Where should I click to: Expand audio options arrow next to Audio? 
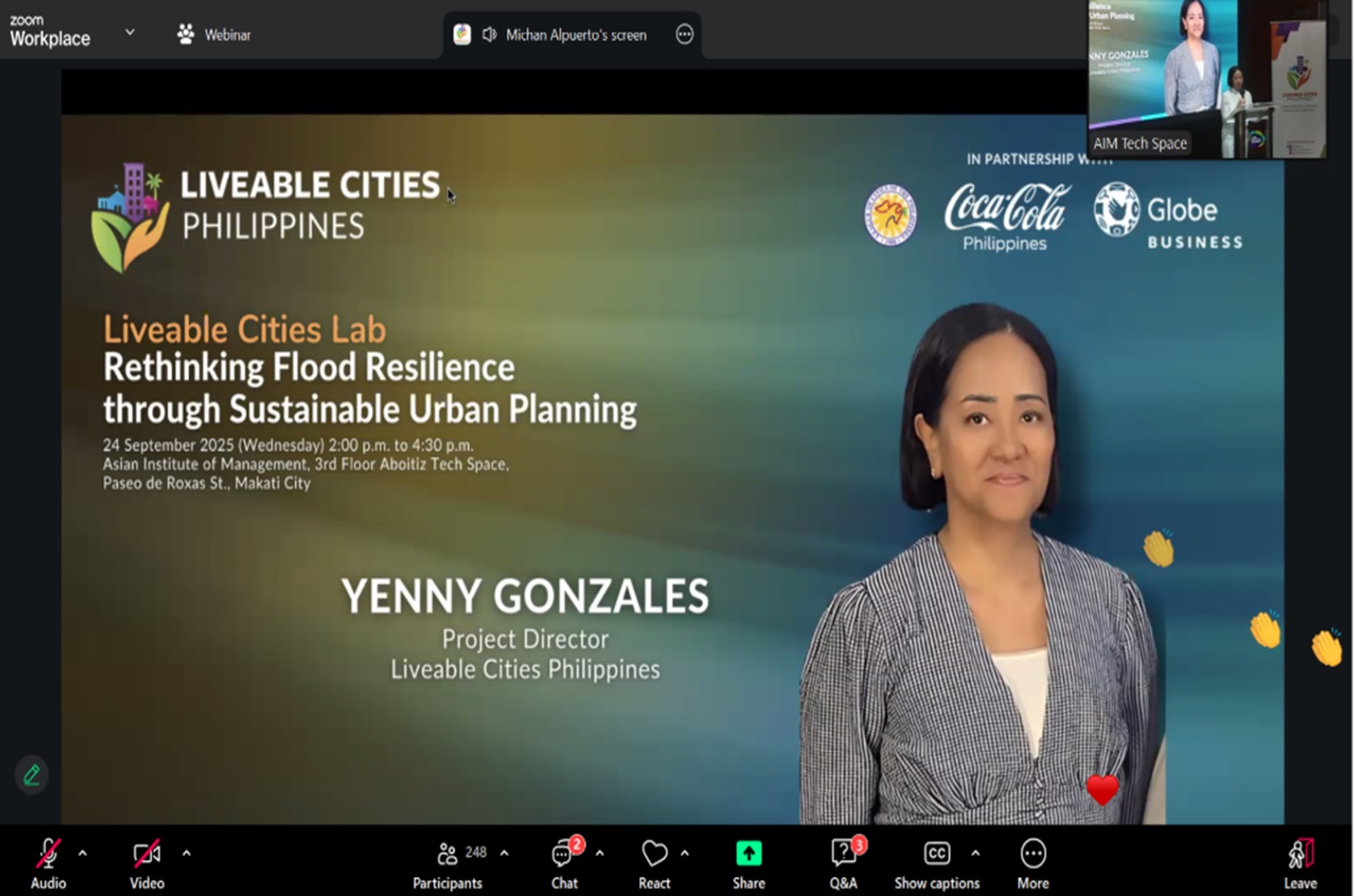pyautogui.click(x=83, y=853)
